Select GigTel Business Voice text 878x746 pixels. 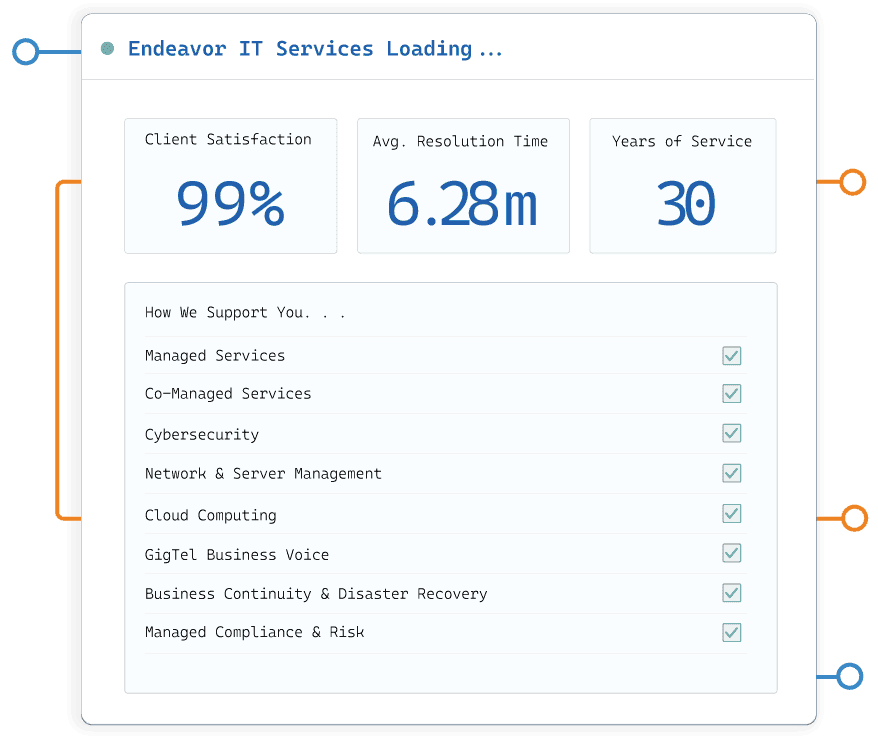pyautogui.click(x=237, y=554)
